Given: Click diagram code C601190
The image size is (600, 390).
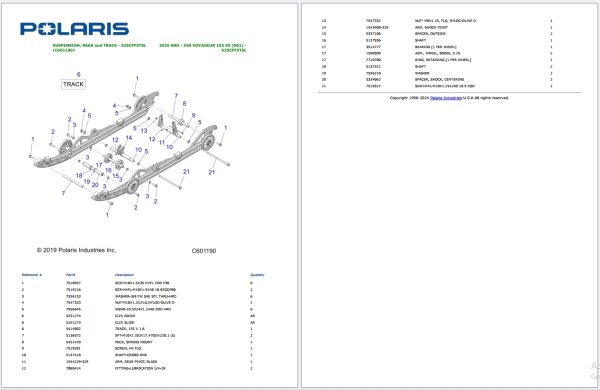Looking at the screenshot, I should pyautogui.click(x=204, y=251).
